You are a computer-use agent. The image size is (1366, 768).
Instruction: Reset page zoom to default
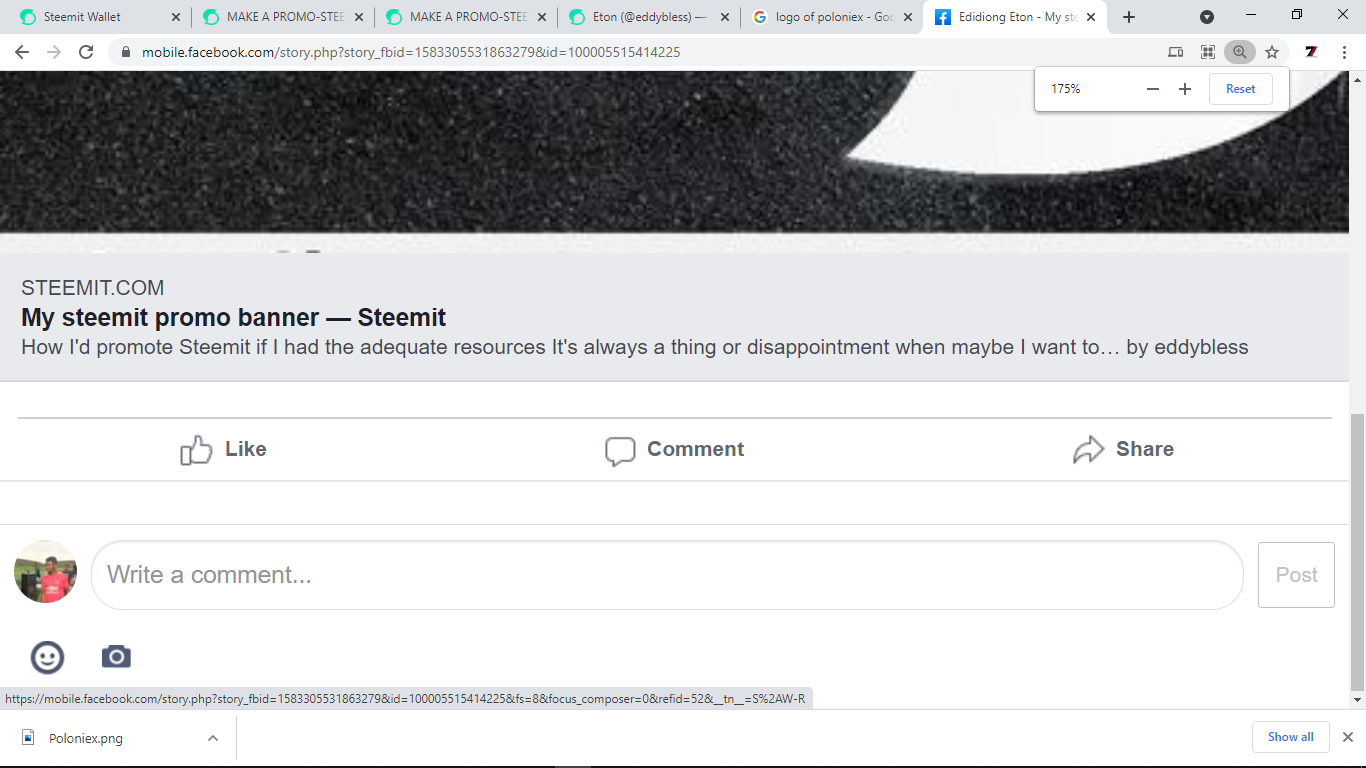tap(1240, 89)
